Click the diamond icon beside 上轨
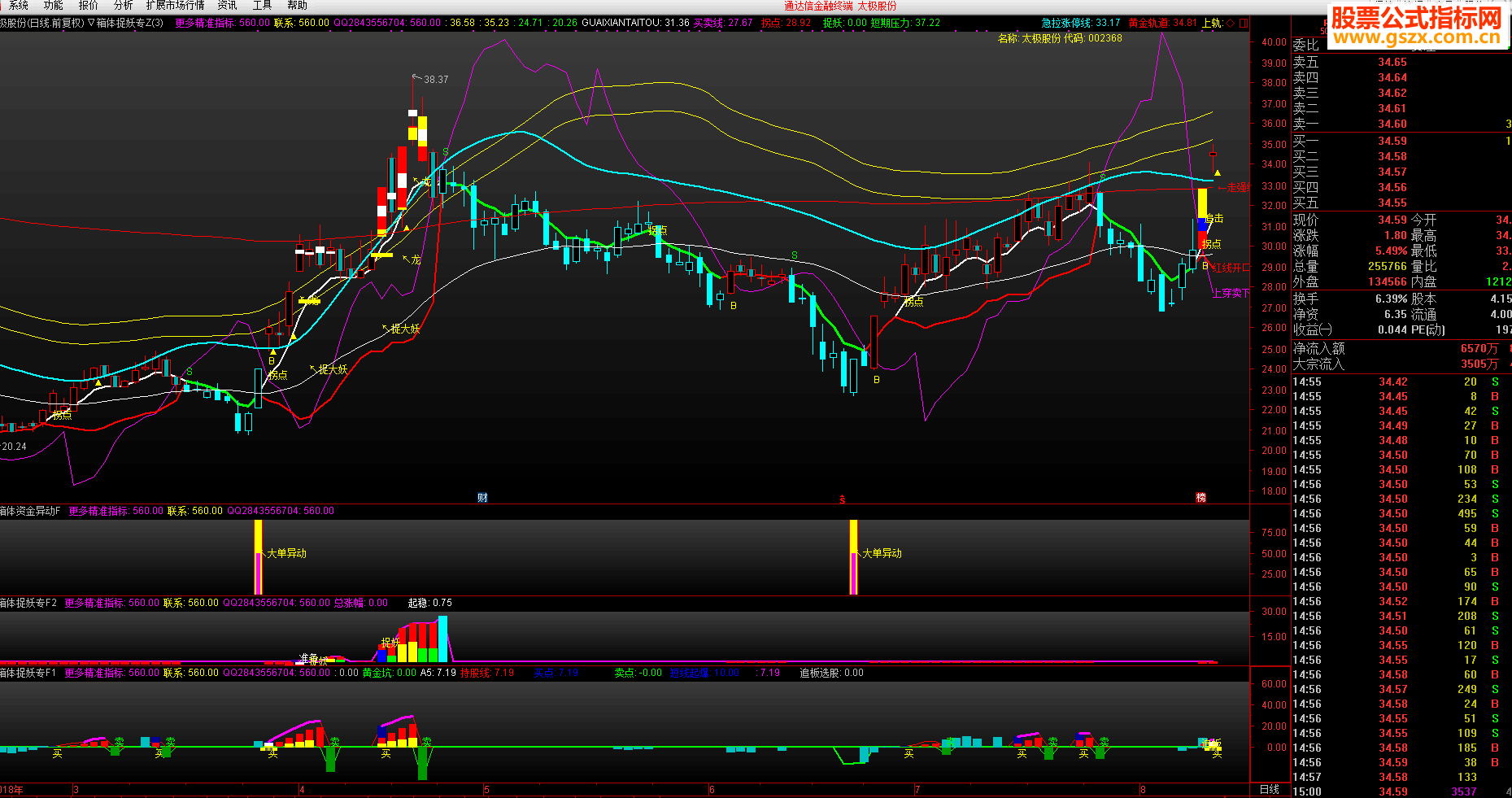Image resolution: width=1512 pixels, height=798 pixels. (x=1231, y=23)
